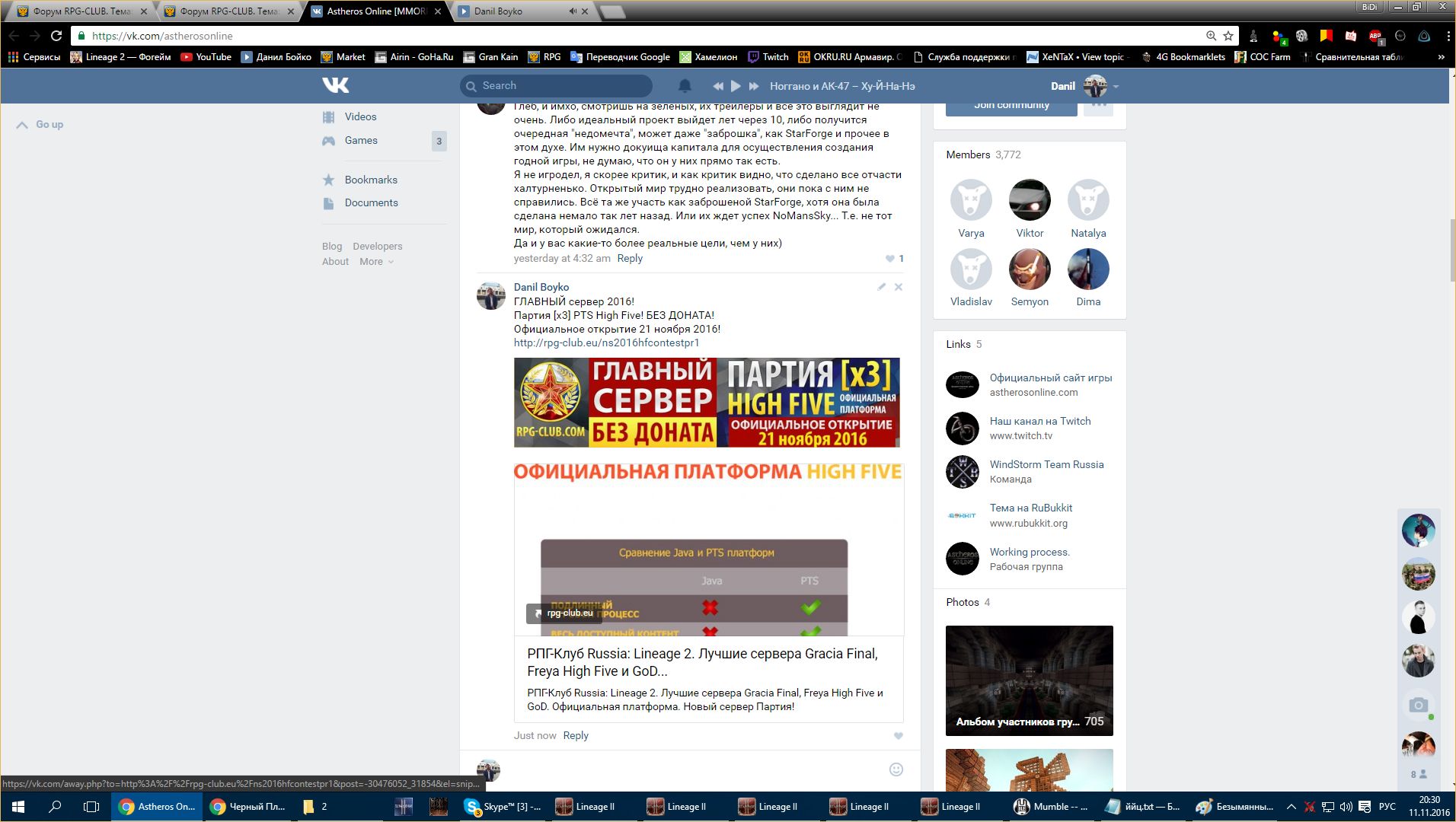This screenshot has height=822, width=1456.
Task: Bookmark this page with the star icon
Action: (1228, 36)
